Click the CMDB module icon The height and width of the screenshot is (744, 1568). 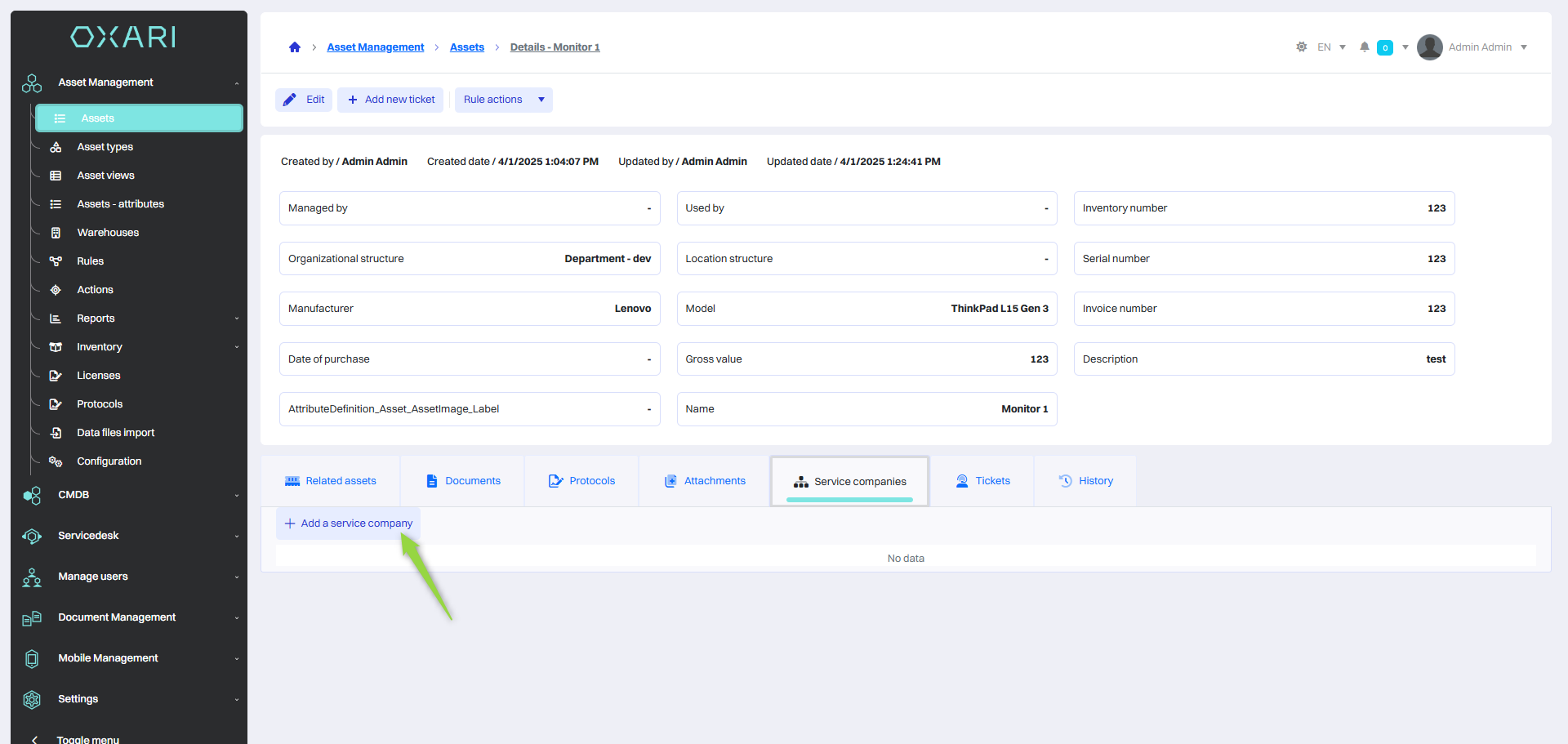[32, 496]
